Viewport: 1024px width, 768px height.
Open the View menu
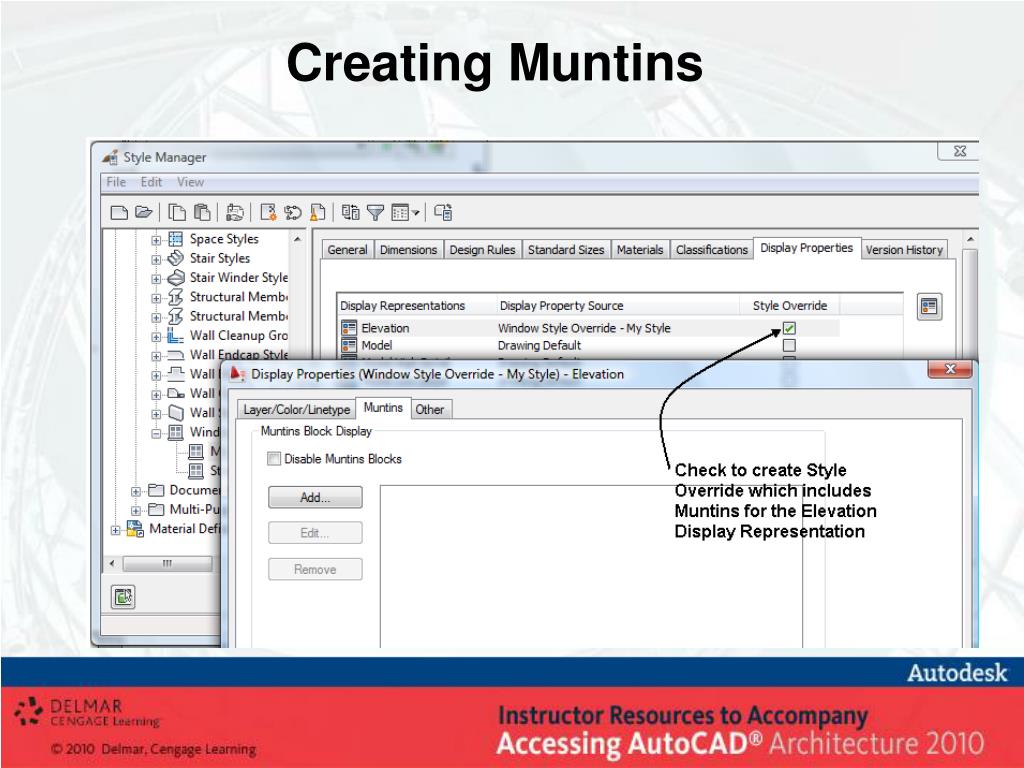pos(191,182)
